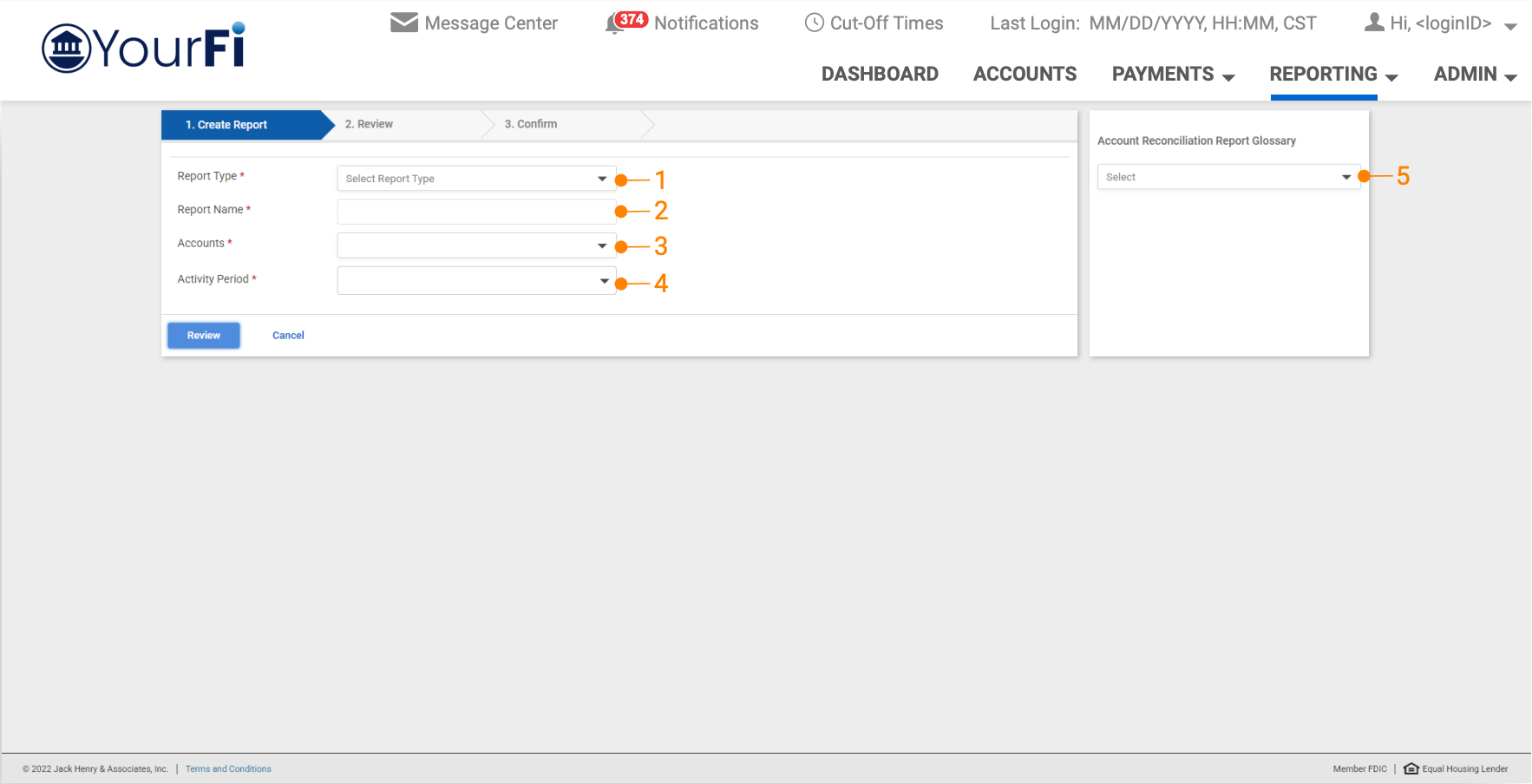Click the notifications bell icon

(x=615, y=24)
